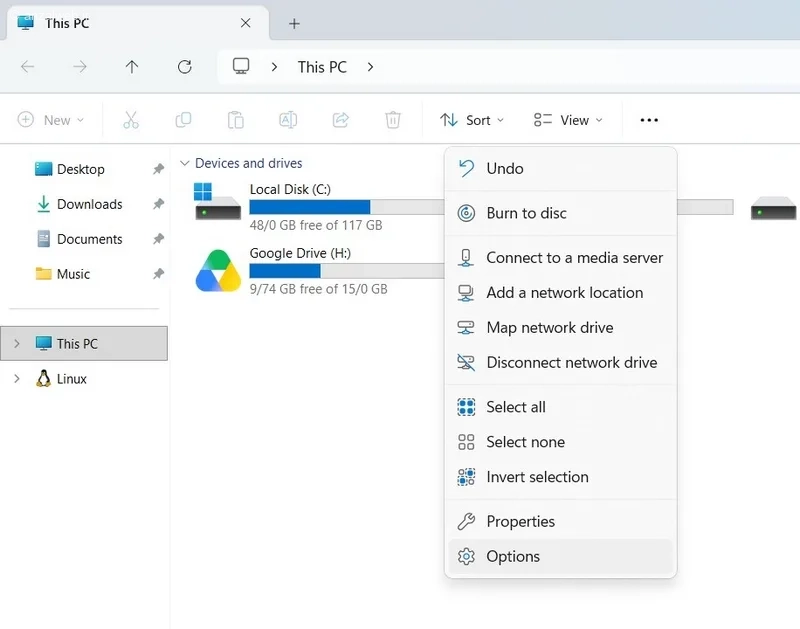
Task: Click This PC in the address bar
Action: (x=322, y=67)
